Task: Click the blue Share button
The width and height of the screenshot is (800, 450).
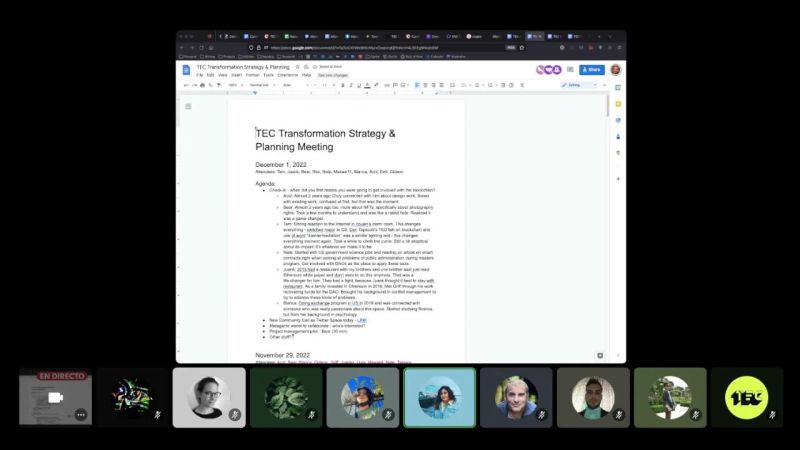Action: 592,69
